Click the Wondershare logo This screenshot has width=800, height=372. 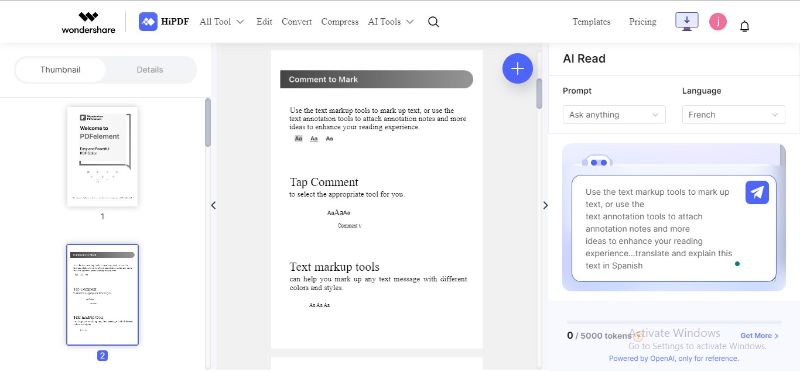(x=88, y=22)
